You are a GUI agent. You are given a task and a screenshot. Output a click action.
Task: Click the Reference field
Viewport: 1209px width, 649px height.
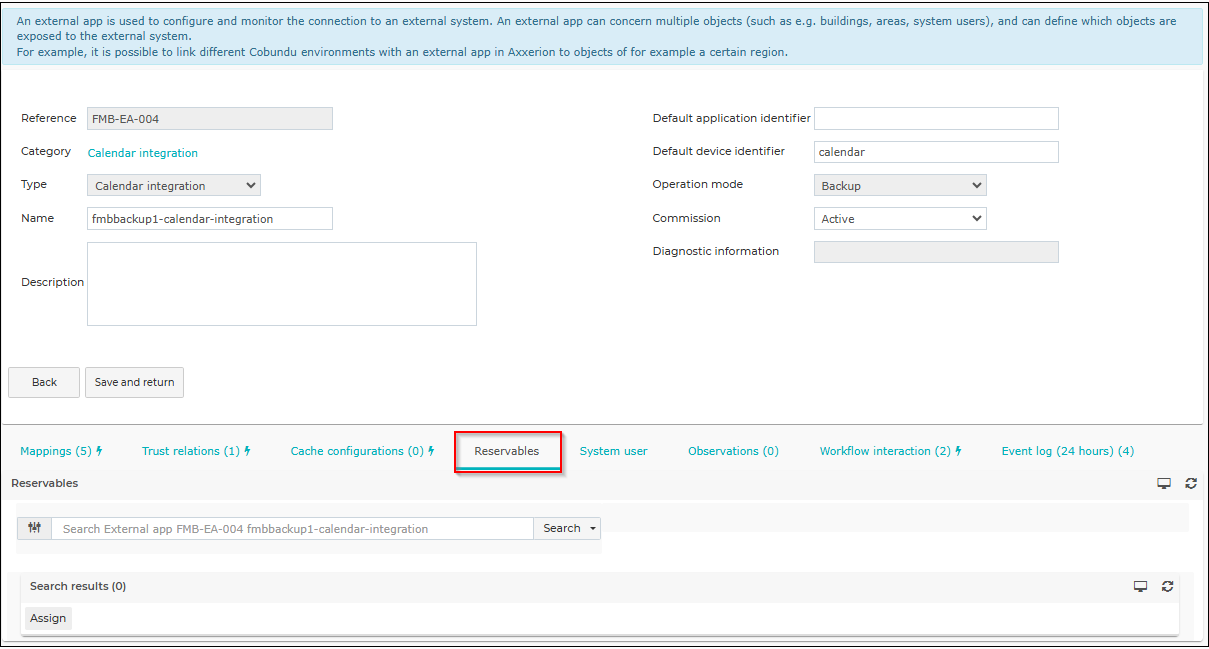[x=210, y=119]
